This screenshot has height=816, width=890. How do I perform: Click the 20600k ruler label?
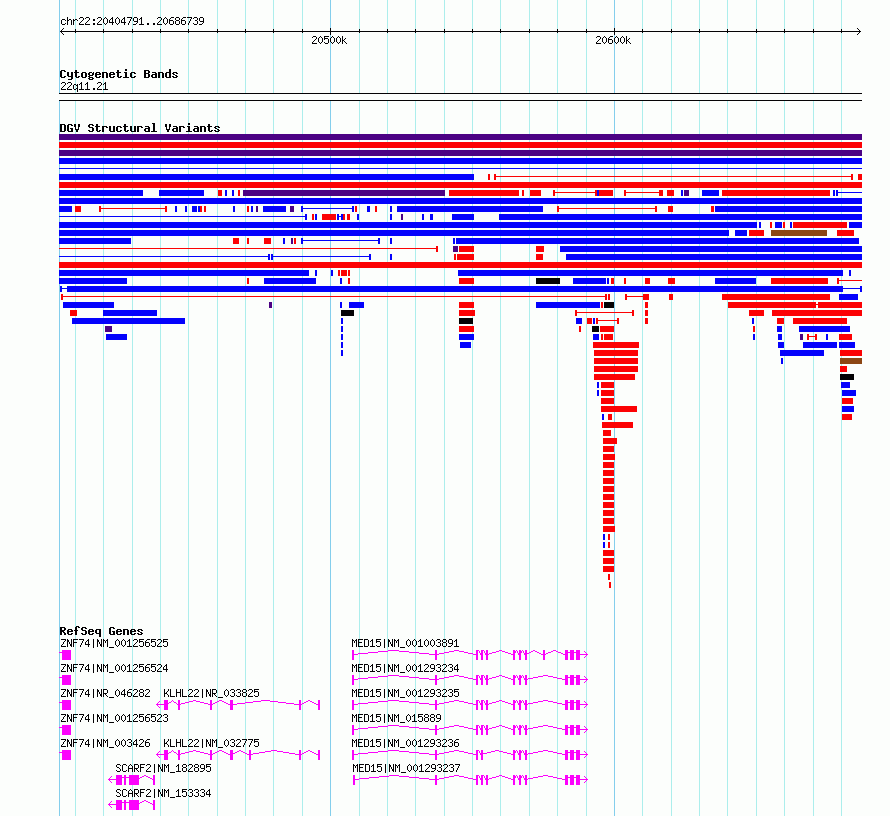[613, 40]
